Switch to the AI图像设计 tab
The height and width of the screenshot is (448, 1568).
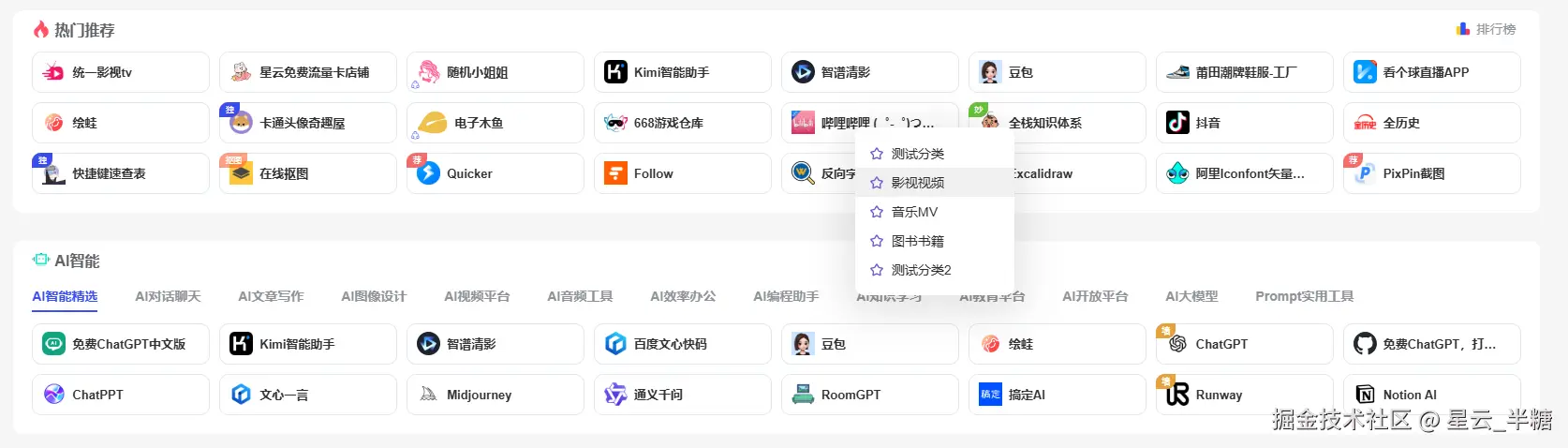374,296
